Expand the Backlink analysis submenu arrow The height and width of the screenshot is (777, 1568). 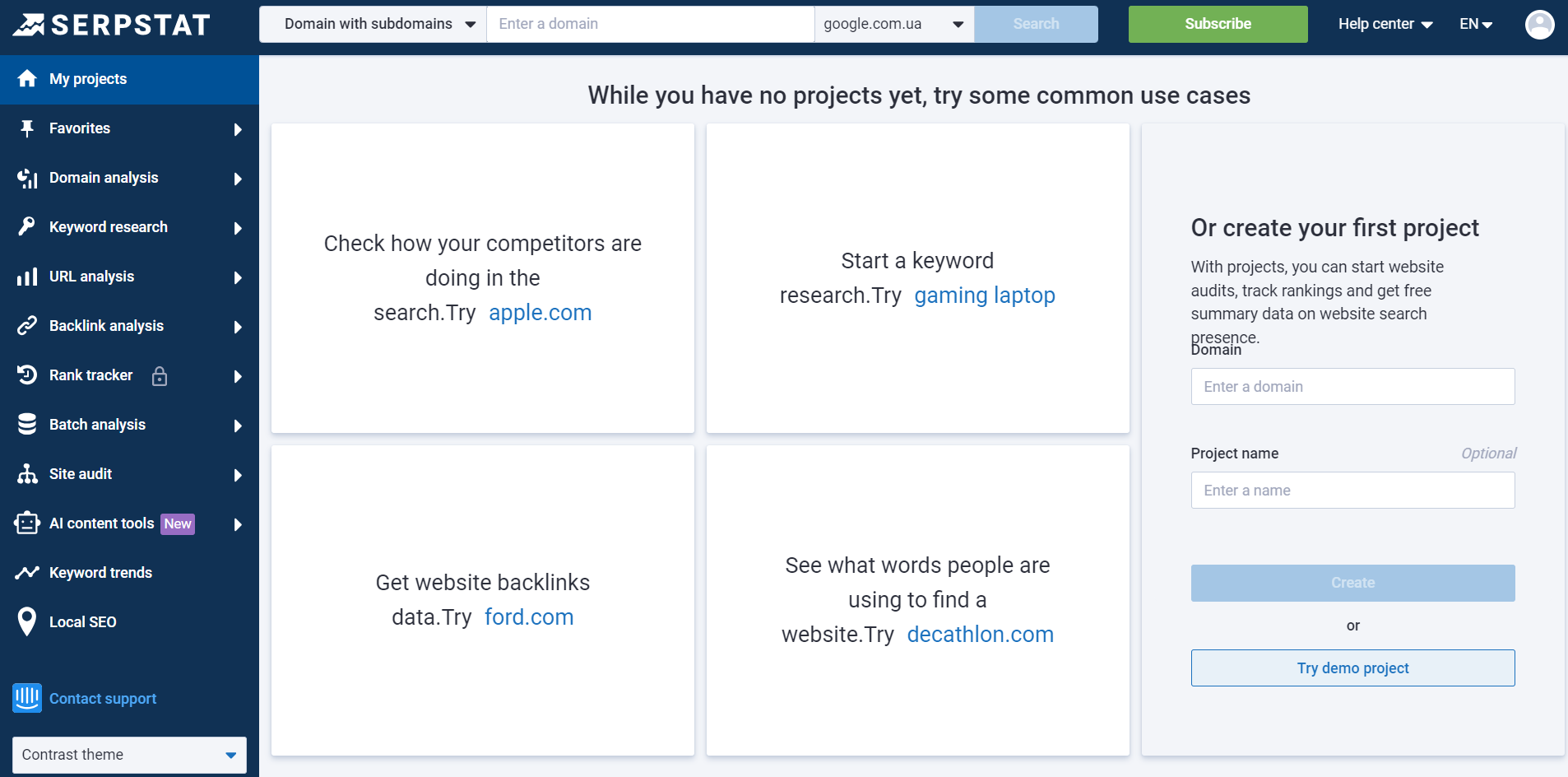click(x=238, y=327)
